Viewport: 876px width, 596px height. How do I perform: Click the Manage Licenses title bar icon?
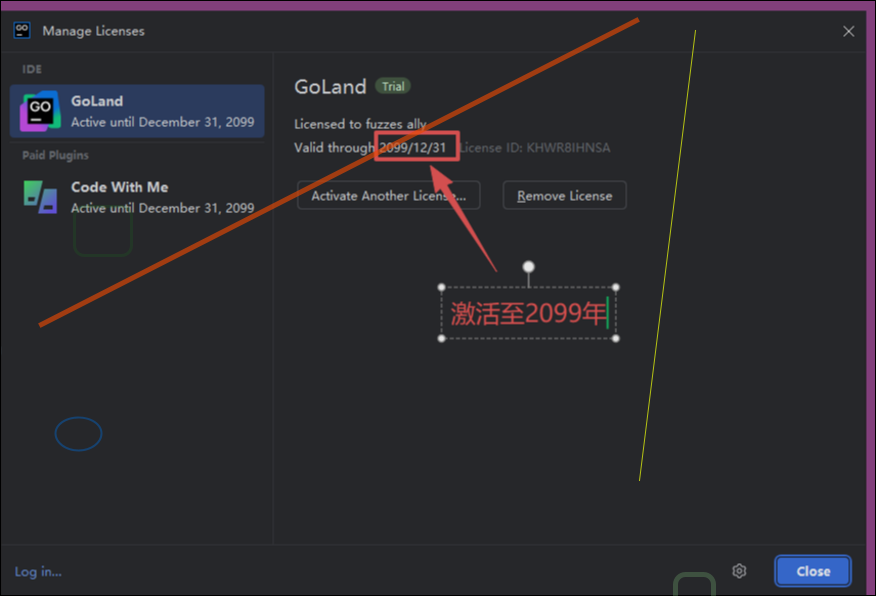pos(22,30)
